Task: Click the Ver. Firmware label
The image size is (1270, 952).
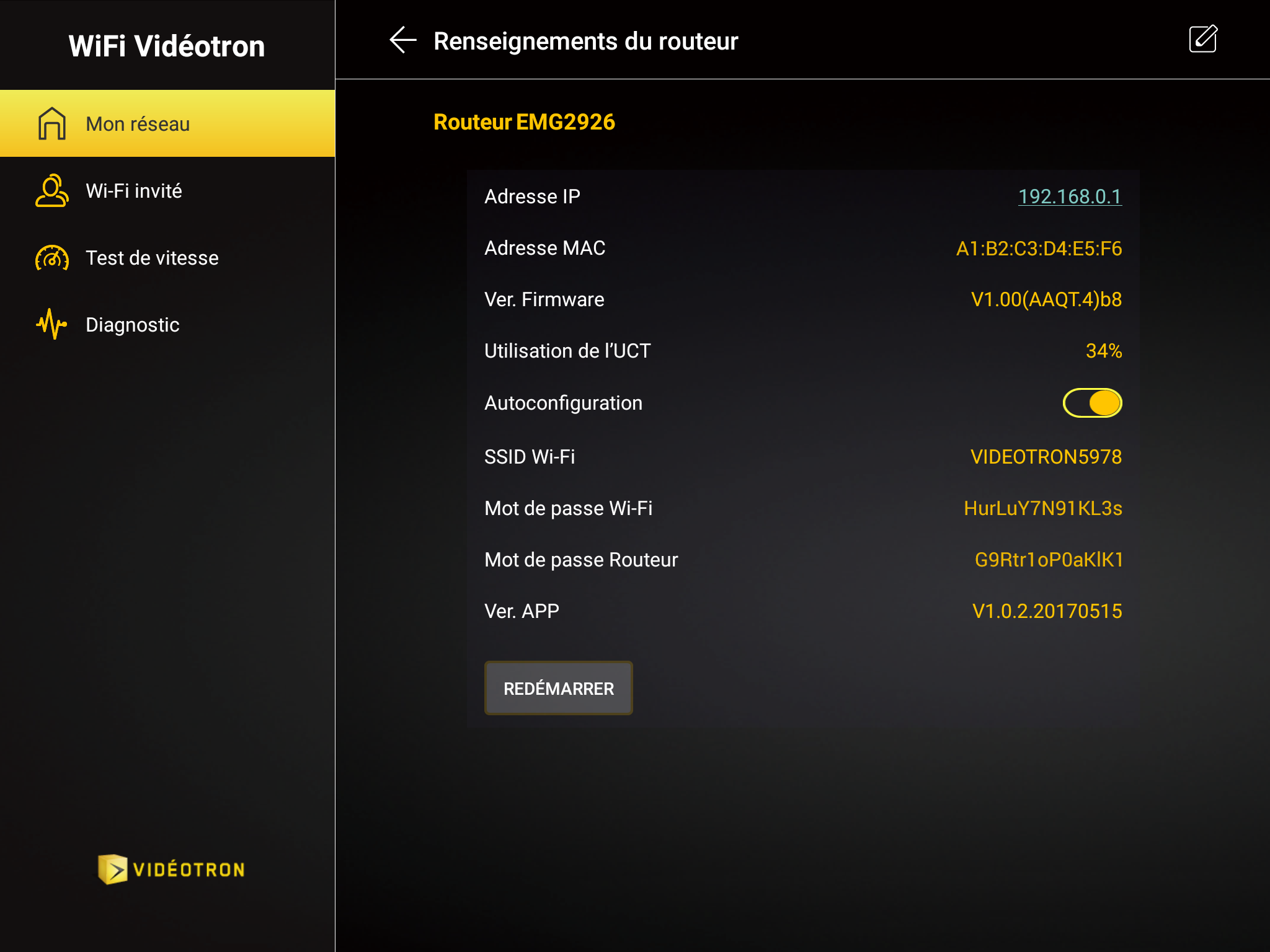Action: click(x=544, y=299)
